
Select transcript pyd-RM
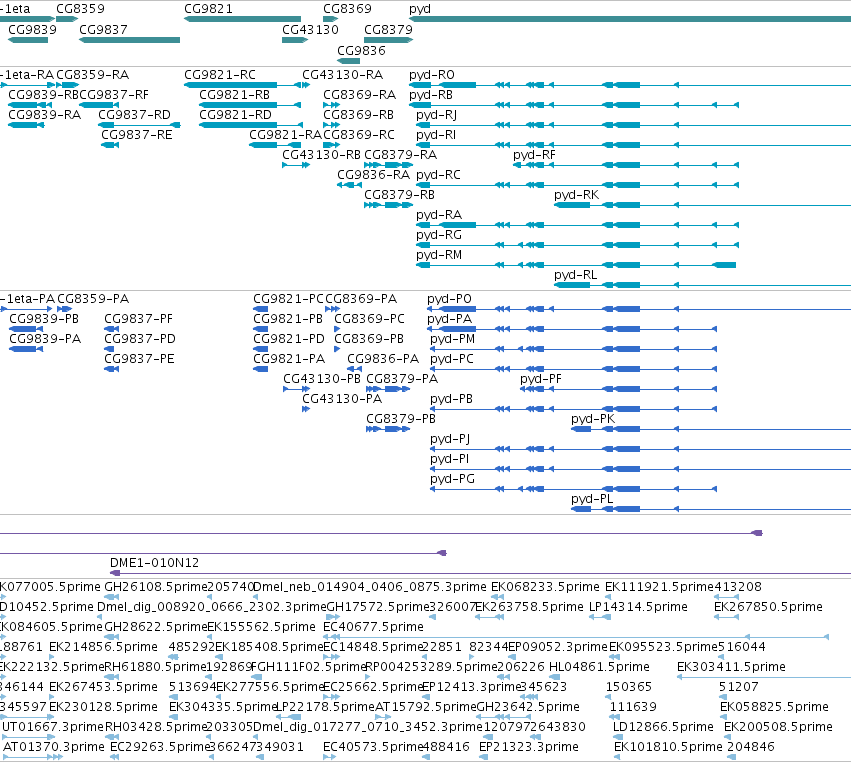439,255
